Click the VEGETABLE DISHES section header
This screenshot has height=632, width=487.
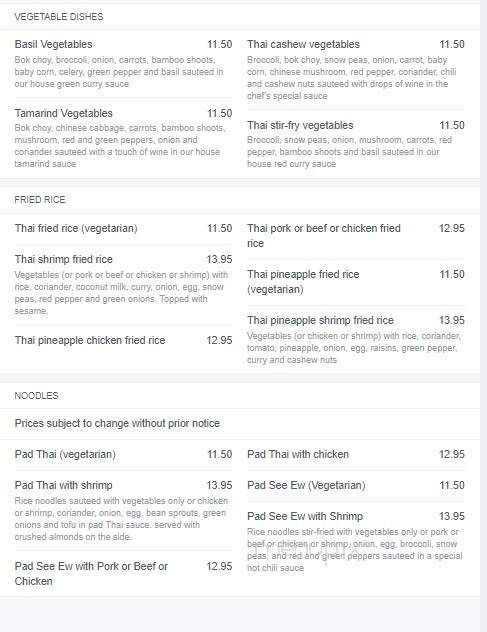click(59, 17)
